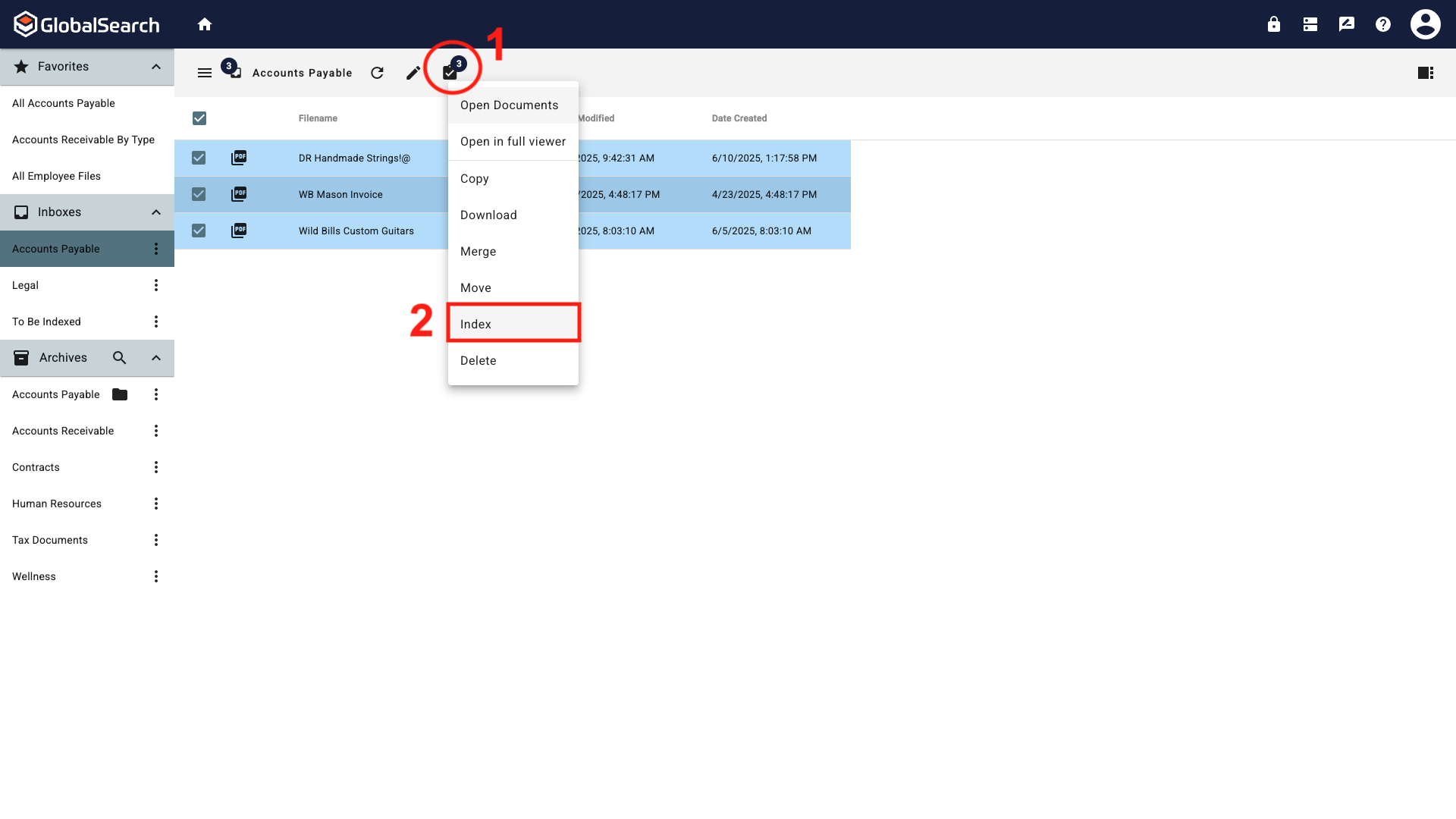
Task: Open the help question mark icon
Action: click(x=1382, y=24)
